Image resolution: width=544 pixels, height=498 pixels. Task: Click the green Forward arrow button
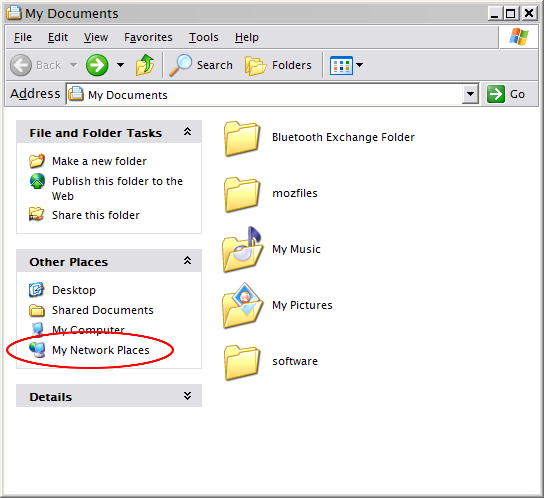(x=97, y=65)
